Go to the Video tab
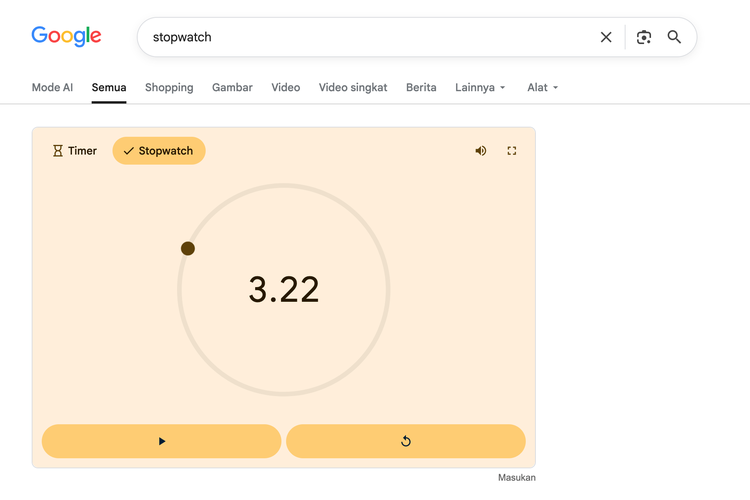This screenshot has width=750, height=500. pos(286,88)
